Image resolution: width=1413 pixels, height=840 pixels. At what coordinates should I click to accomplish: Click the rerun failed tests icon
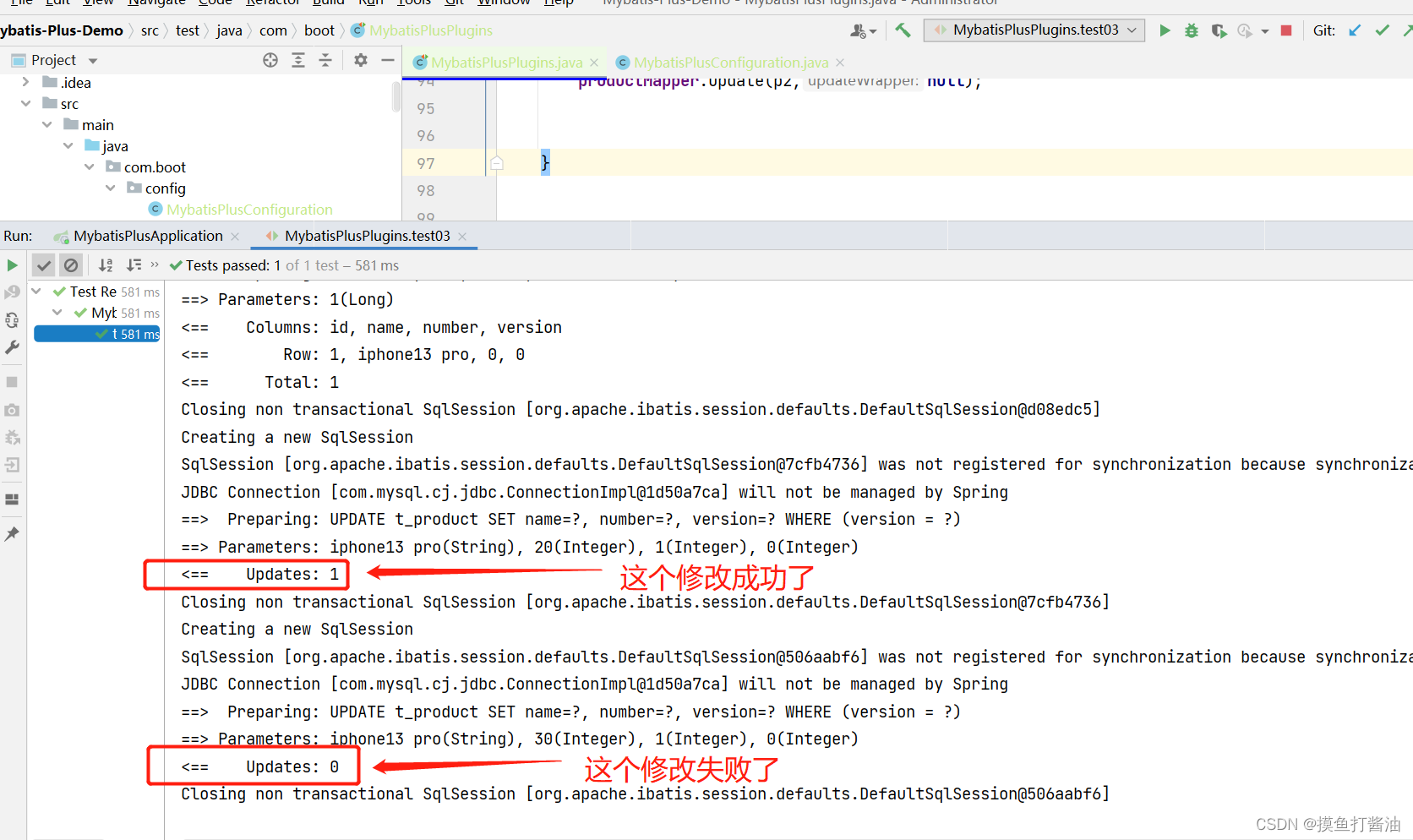tap(12, 292)
